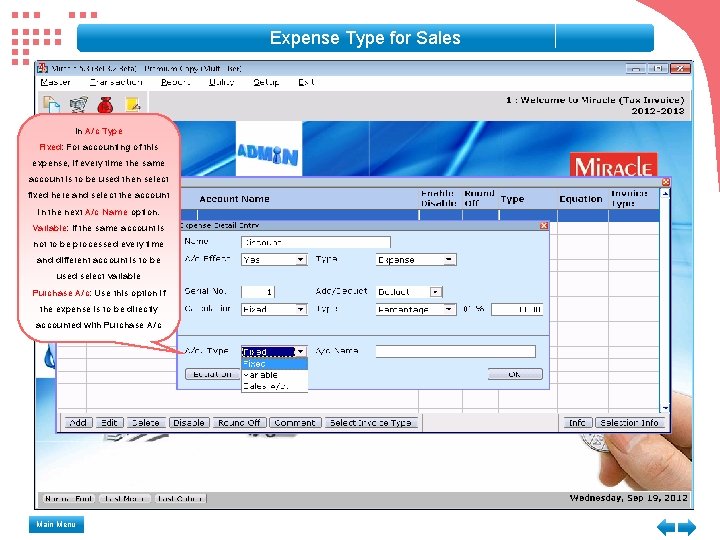This screenshot has width=720, height=540.
Task: Click the yellow note toolbar icon
Action: coord(133,104)
